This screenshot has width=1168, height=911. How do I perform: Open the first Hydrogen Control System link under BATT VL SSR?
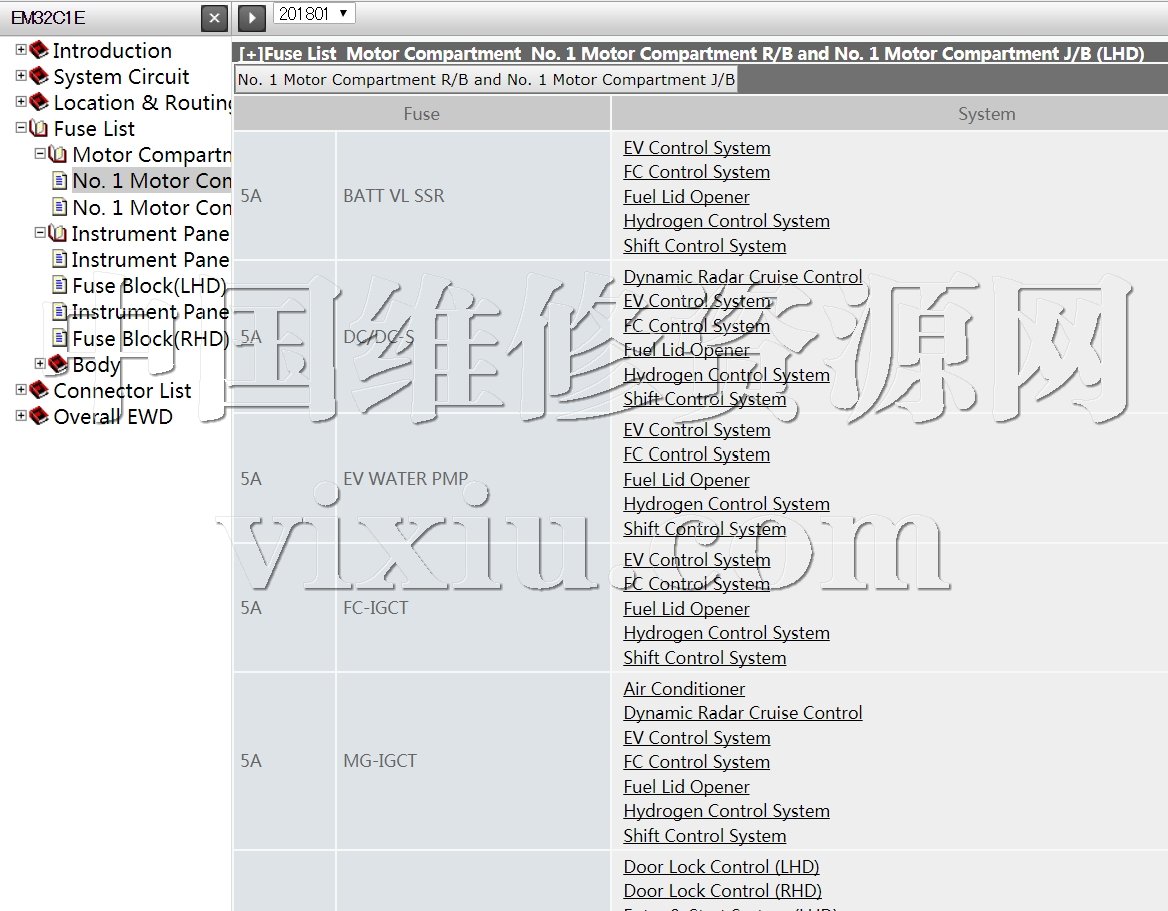726,221
